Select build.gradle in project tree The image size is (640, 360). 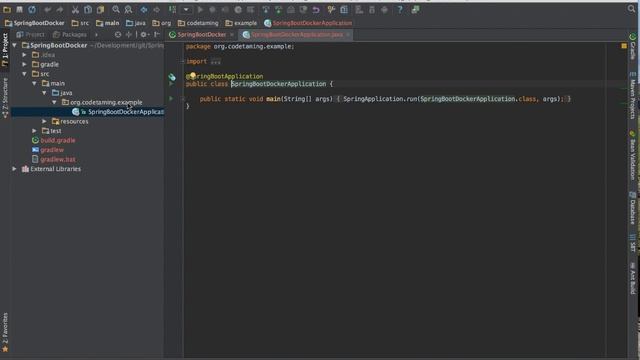[58, 140]
